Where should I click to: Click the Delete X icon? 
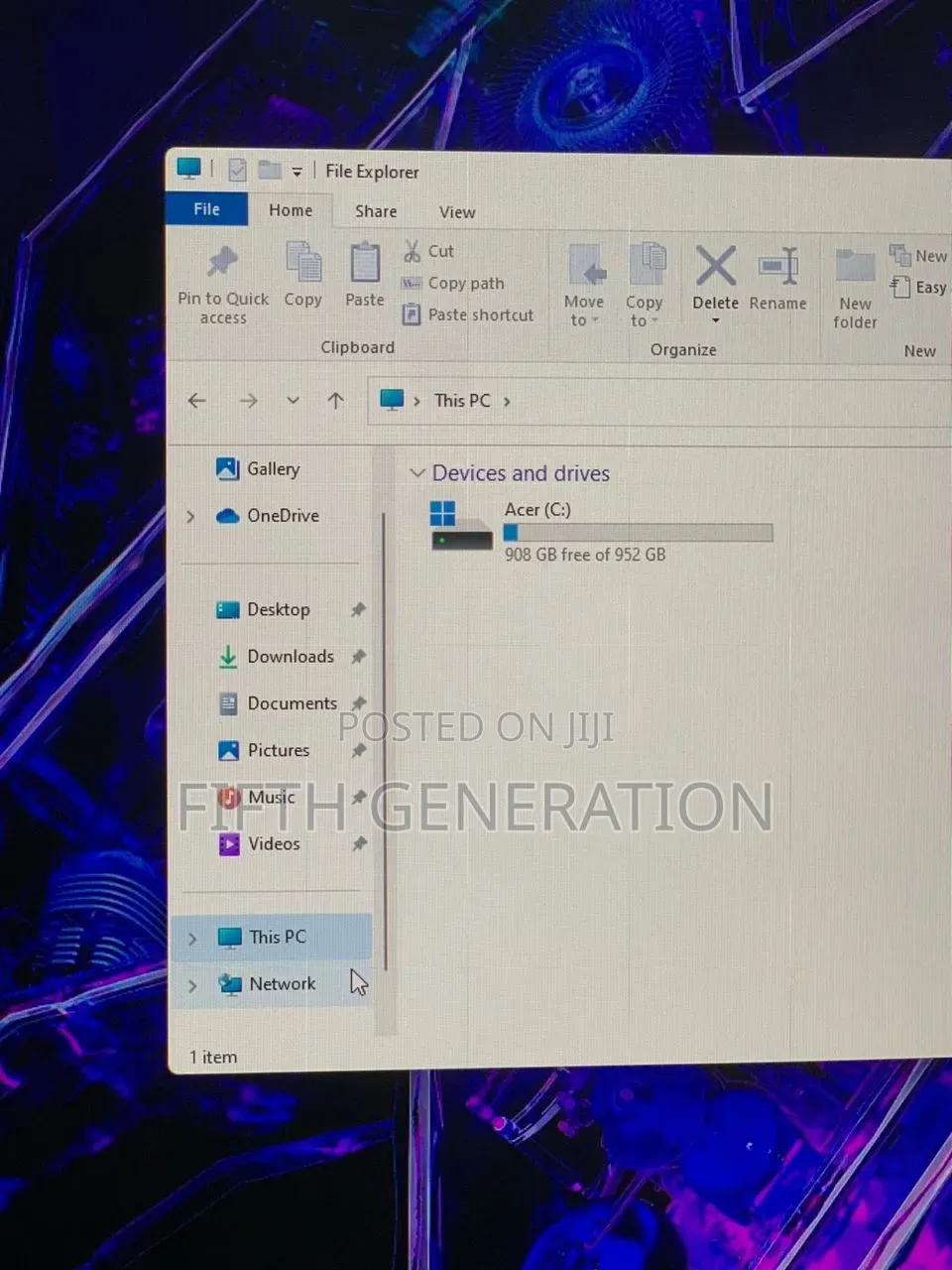[715, 266]
